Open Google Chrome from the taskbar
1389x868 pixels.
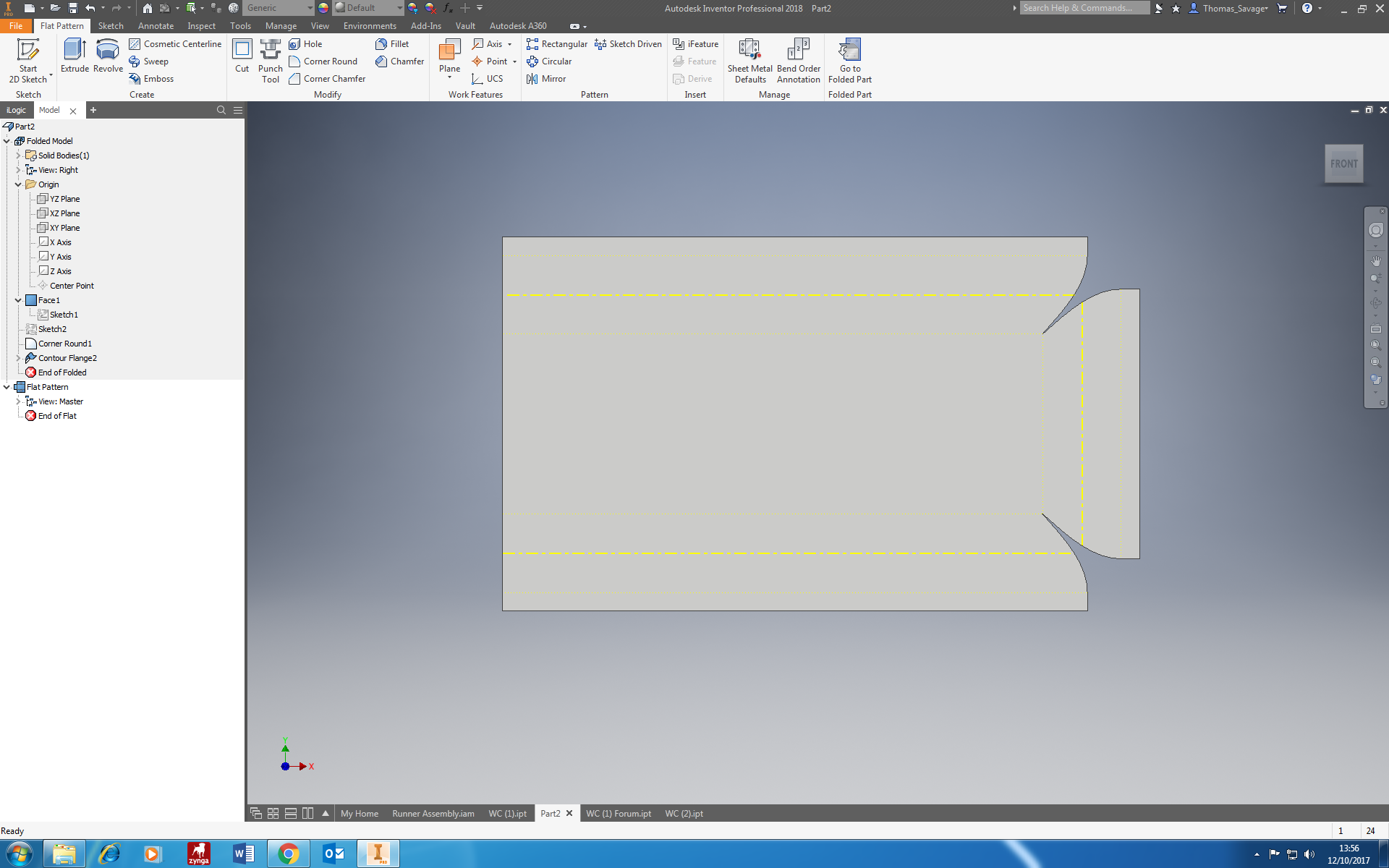pyautogui.click(x=289, y=854)
